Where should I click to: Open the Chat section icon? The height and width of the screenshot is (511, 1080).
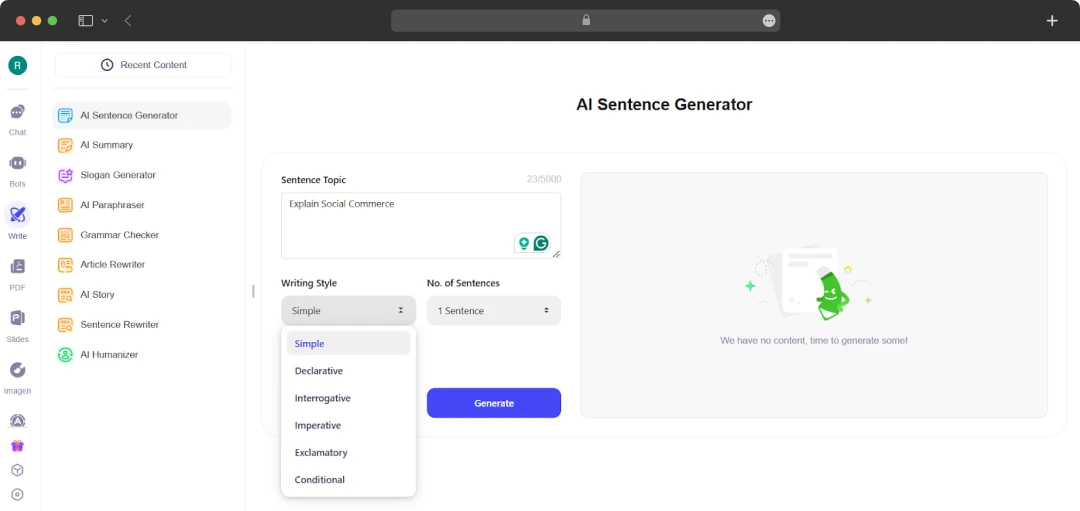point(18,112)
